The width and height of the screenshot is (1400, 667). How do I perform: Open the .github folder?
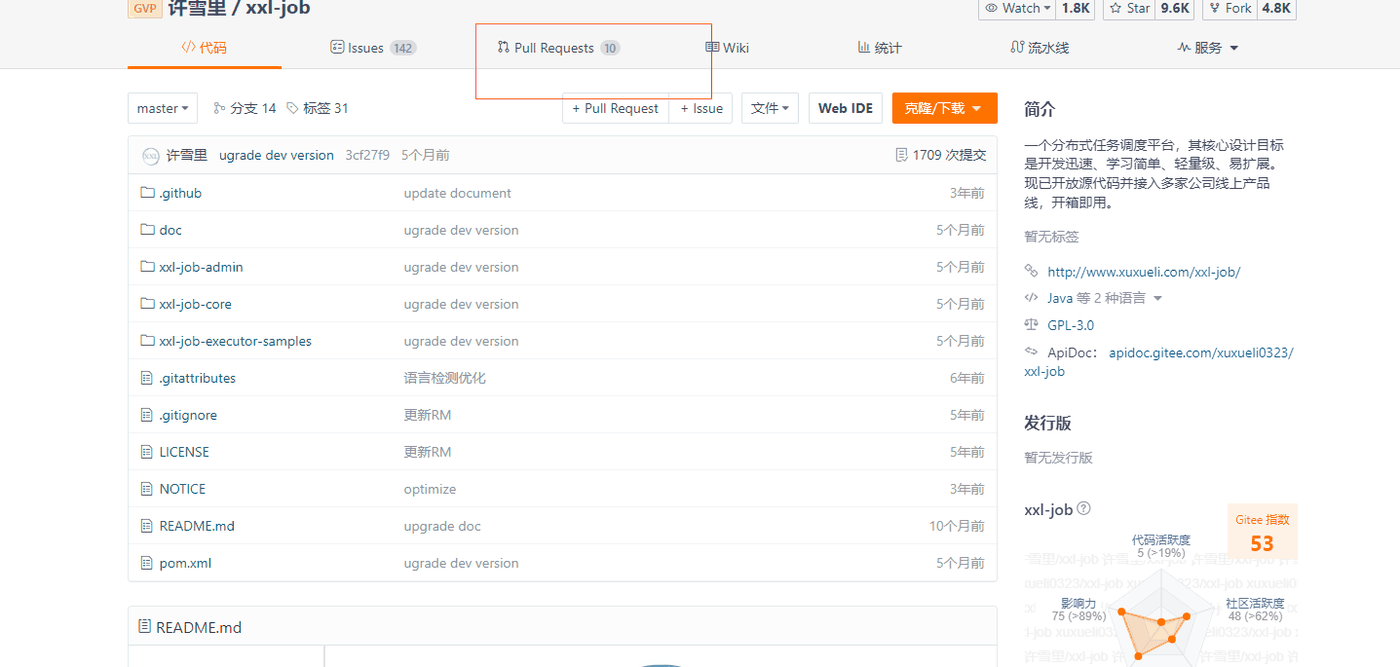click(x=180, y=193)
